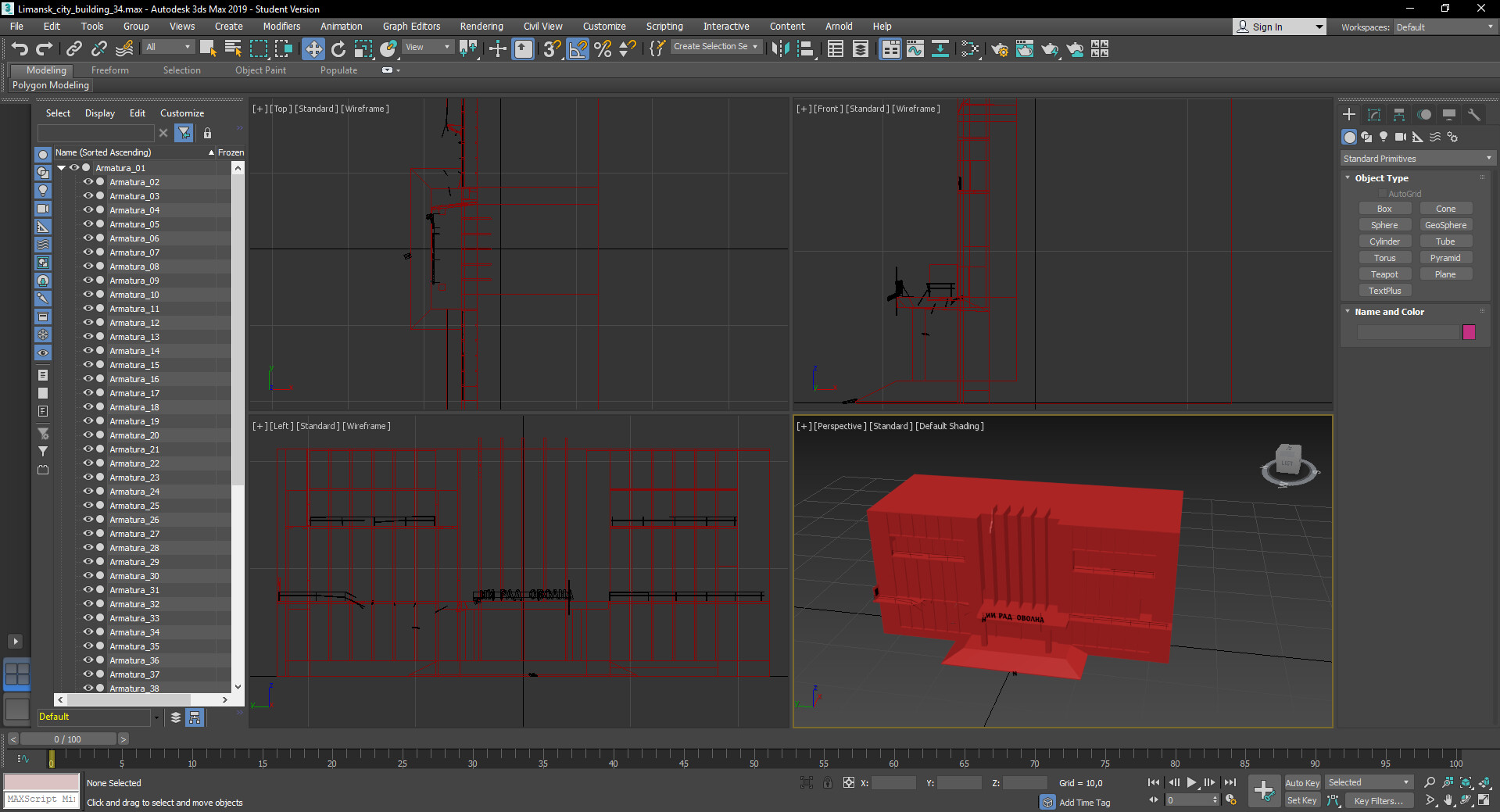Toggle Angle Snap in main toolbar

pyautogui.click(x=578, y=49)
